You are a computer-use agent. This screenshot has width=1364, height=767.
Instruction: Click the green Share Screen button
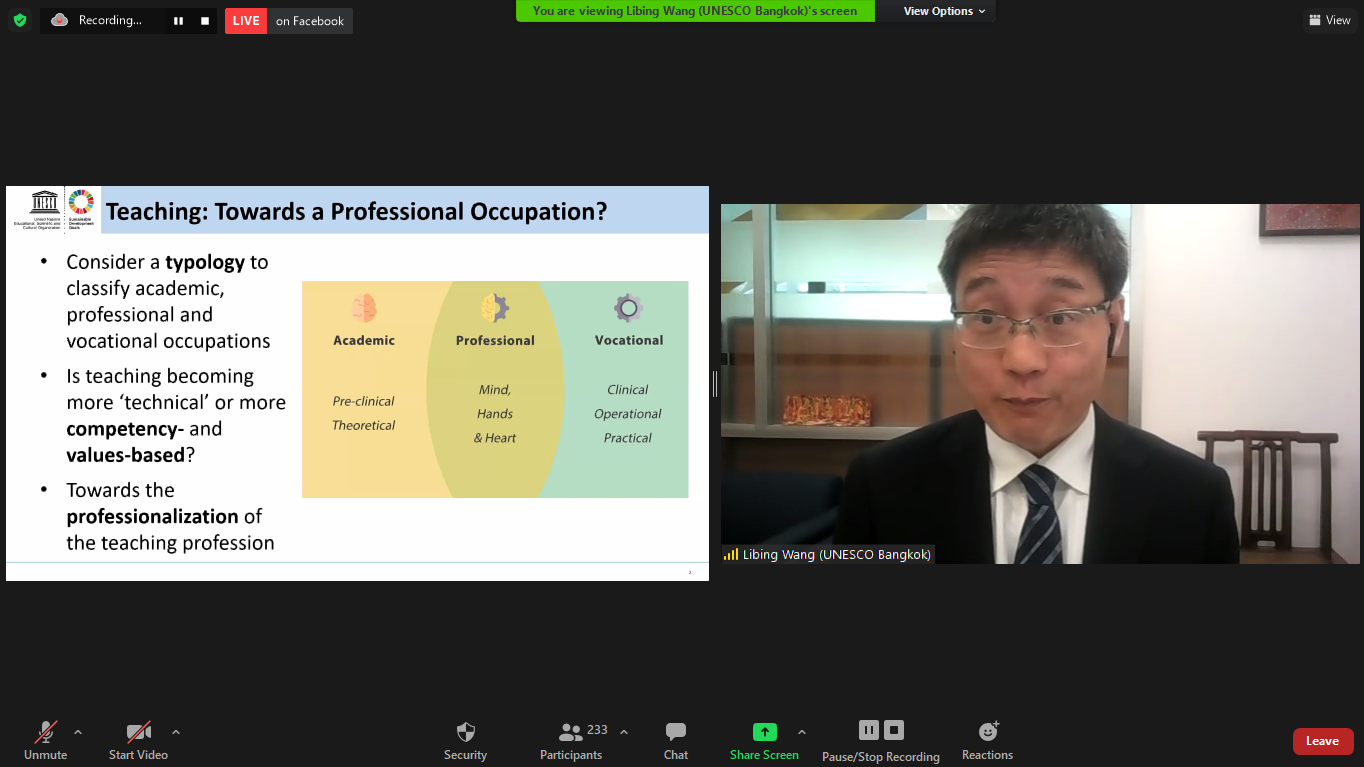coord(764,741)
